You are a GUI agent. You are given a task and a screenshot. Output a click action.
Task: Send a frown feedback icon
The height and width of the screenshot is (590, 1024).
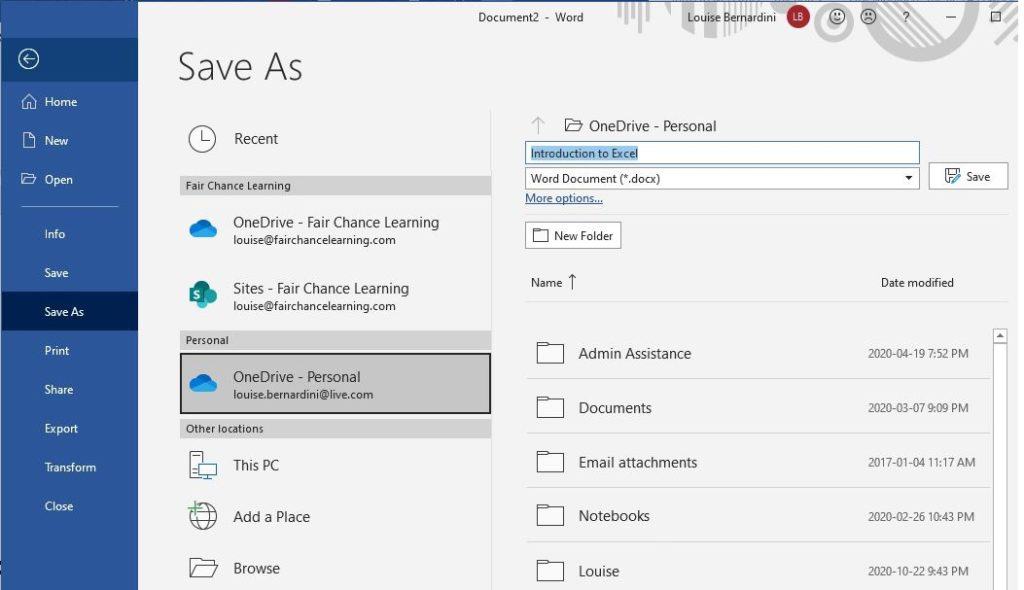click(x=869, y=17)
